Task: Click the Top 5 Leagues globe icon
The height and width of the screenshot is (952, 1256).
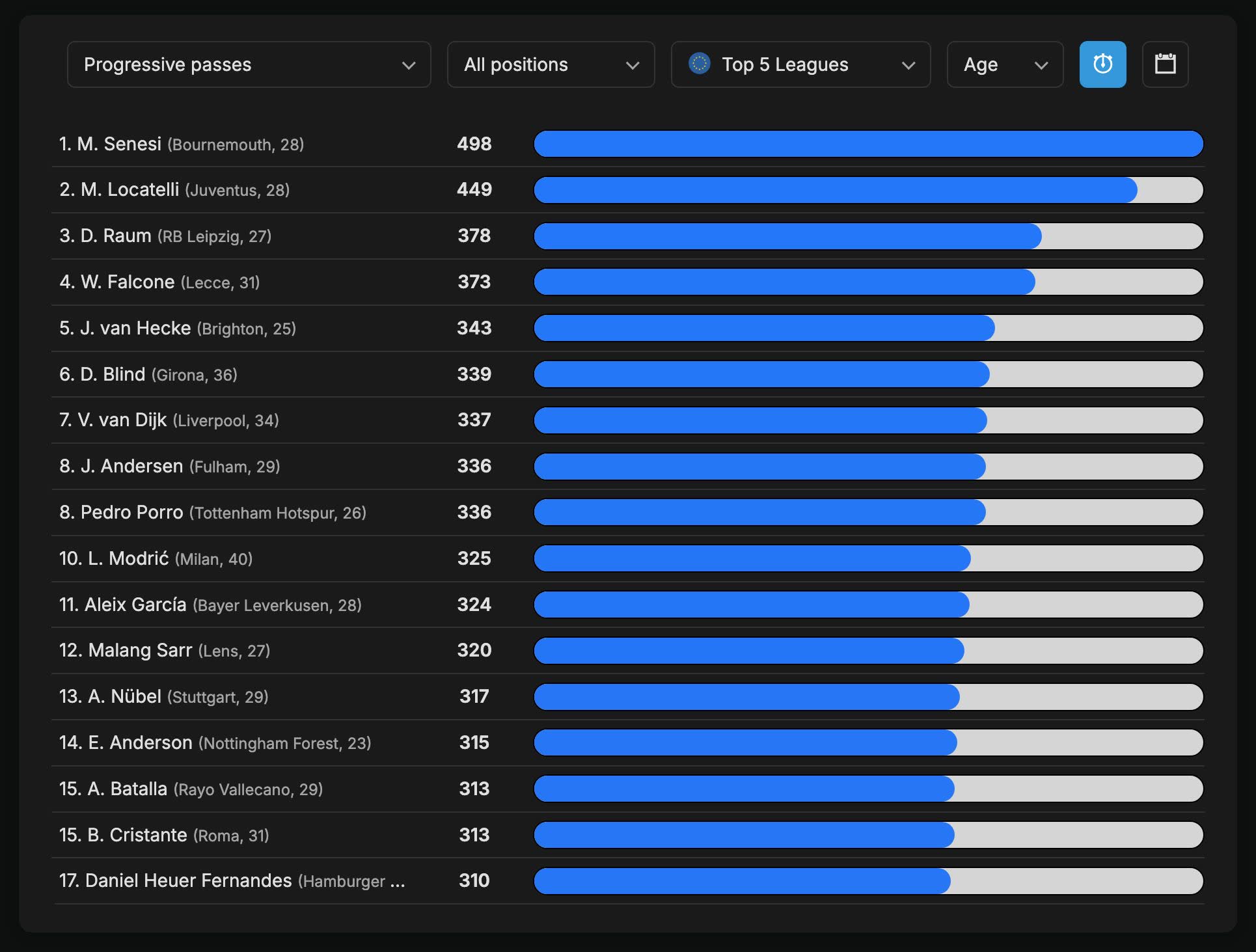Action: 699,64
